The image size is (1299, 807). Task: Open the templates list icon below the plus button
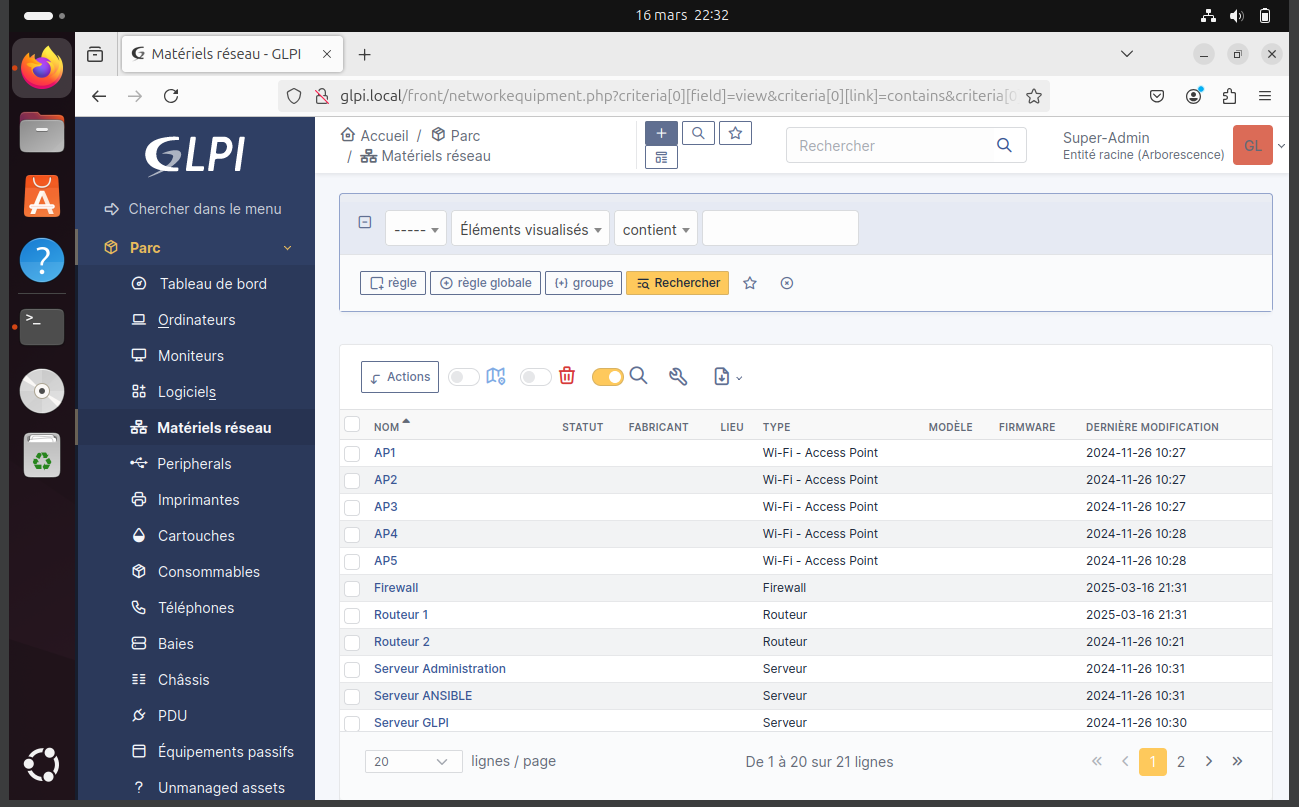[661, 158]
